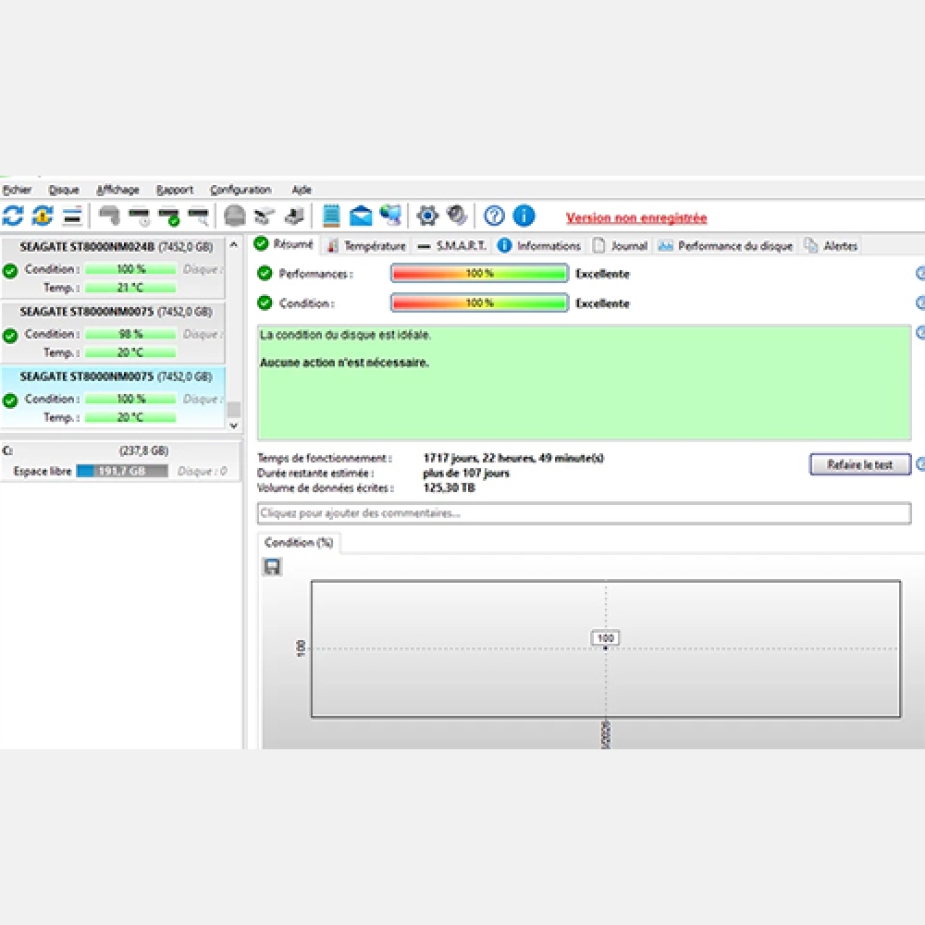Click green check icon of ST8000NM024B disk
The width and height of the screenshot is (925, 925).
(9, 271)
